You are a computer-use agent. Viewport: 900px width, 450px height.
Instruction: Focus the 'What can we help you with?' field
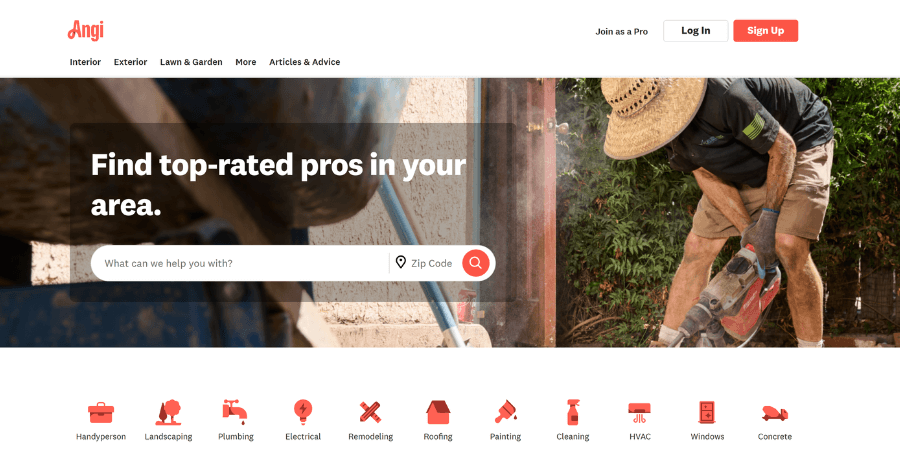(x=240, y=263)
